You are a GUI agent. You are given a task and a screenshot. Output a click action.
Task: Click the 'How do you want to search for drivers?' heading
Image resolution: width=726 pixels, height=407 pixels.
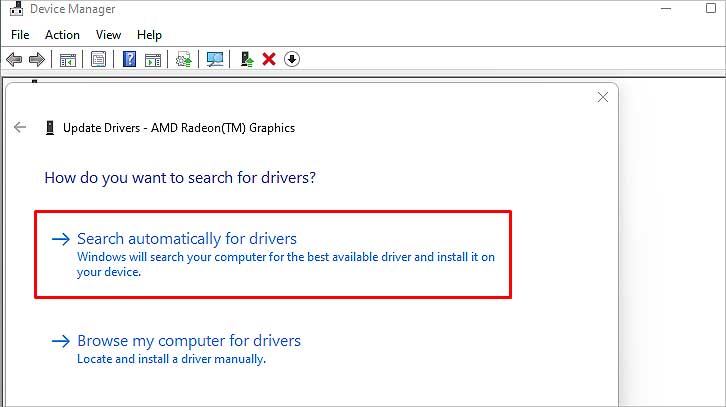coord(180,178)
